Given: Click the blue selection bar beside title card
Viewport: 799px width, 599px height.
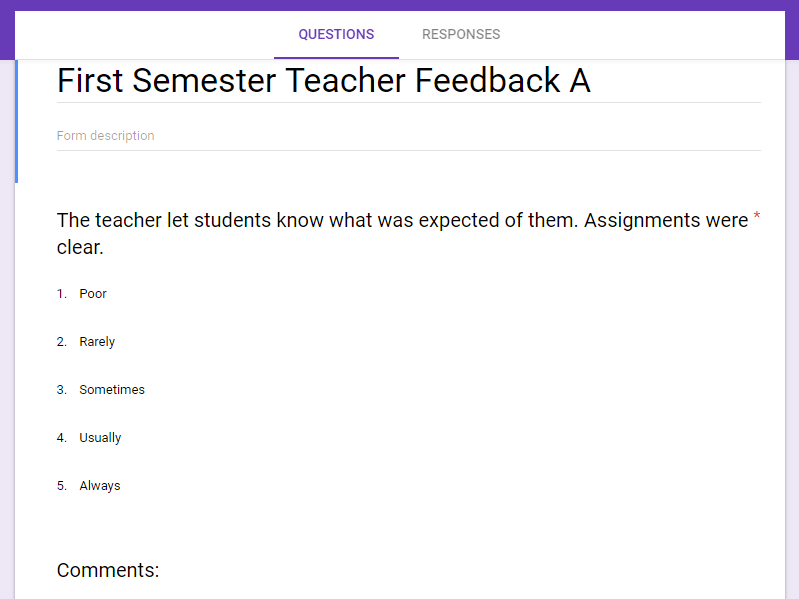Looking at the screenshot, I should pos(16,121).
